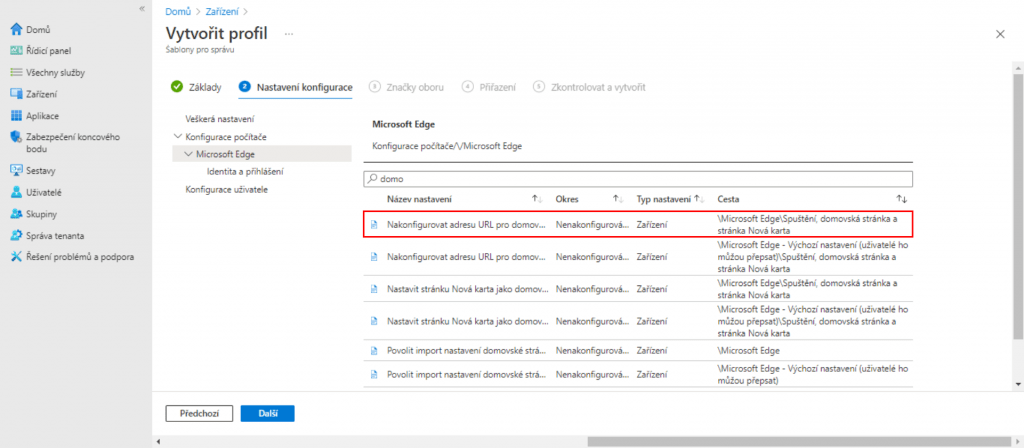The width and height of the screenshot is (1024, 448).
Task: Click the Domů breadcrumb link
Action: [177, 12]
